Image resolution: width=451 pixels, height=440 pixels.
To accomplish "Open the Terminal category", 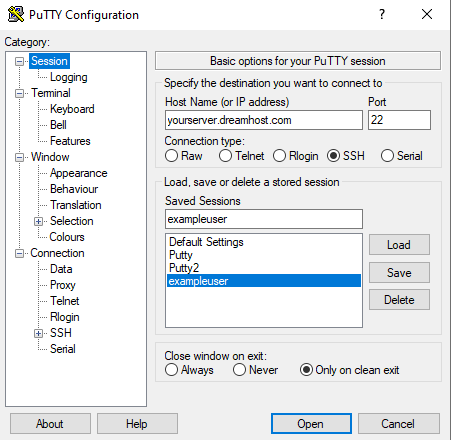I will click(x=51, y=93).
